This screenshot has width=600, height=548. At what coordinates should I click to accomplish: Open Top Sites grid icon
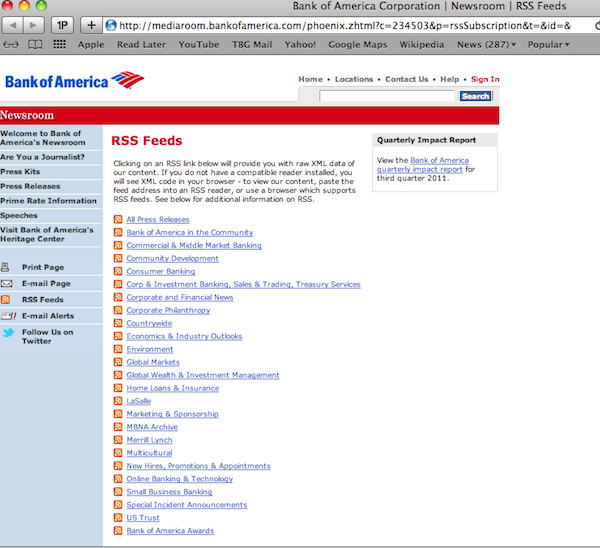click(x=59, y=44)
